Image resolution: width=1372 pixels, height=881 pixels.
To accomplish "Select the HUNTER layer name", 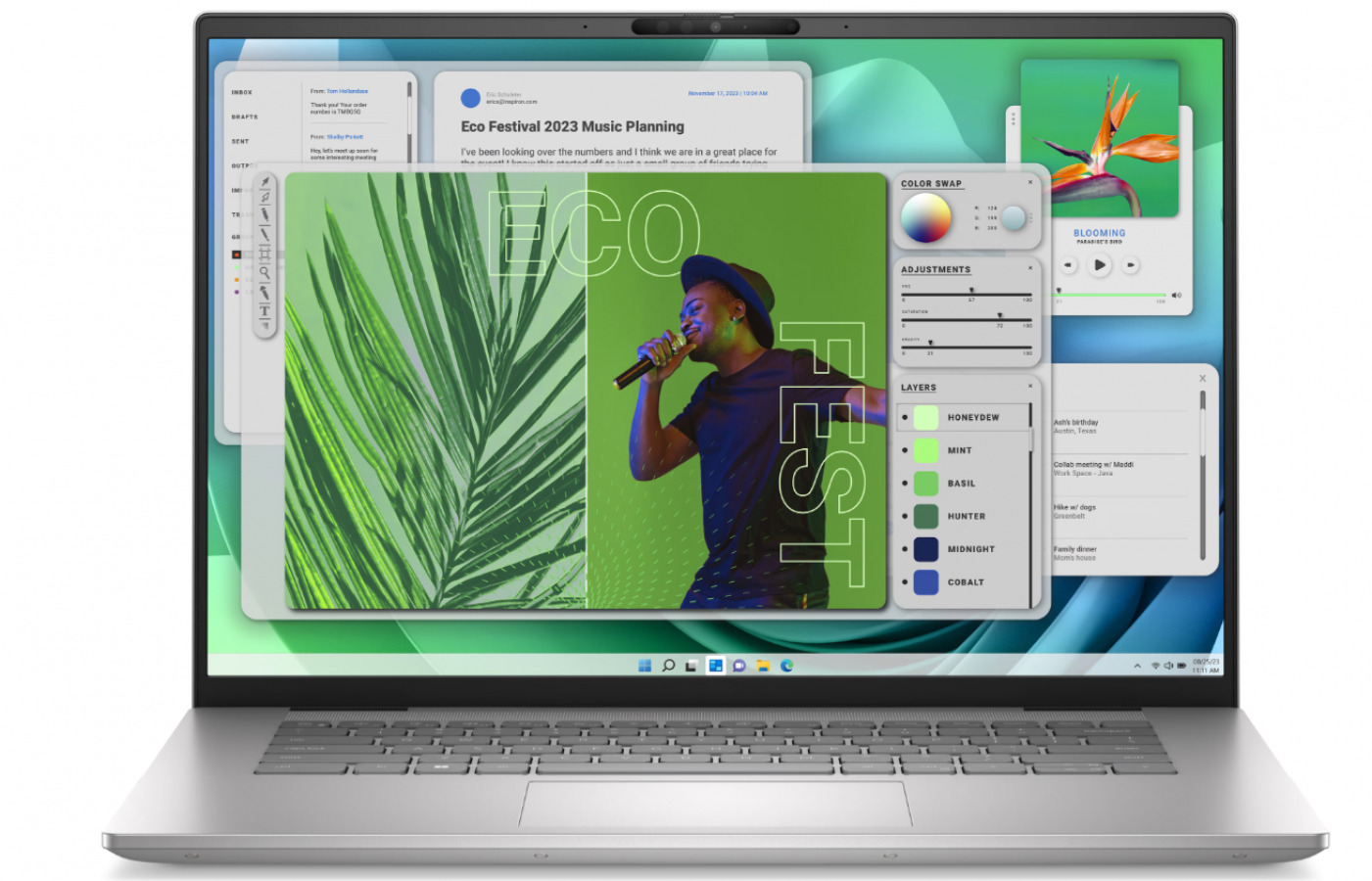I will tap(967, 516).
